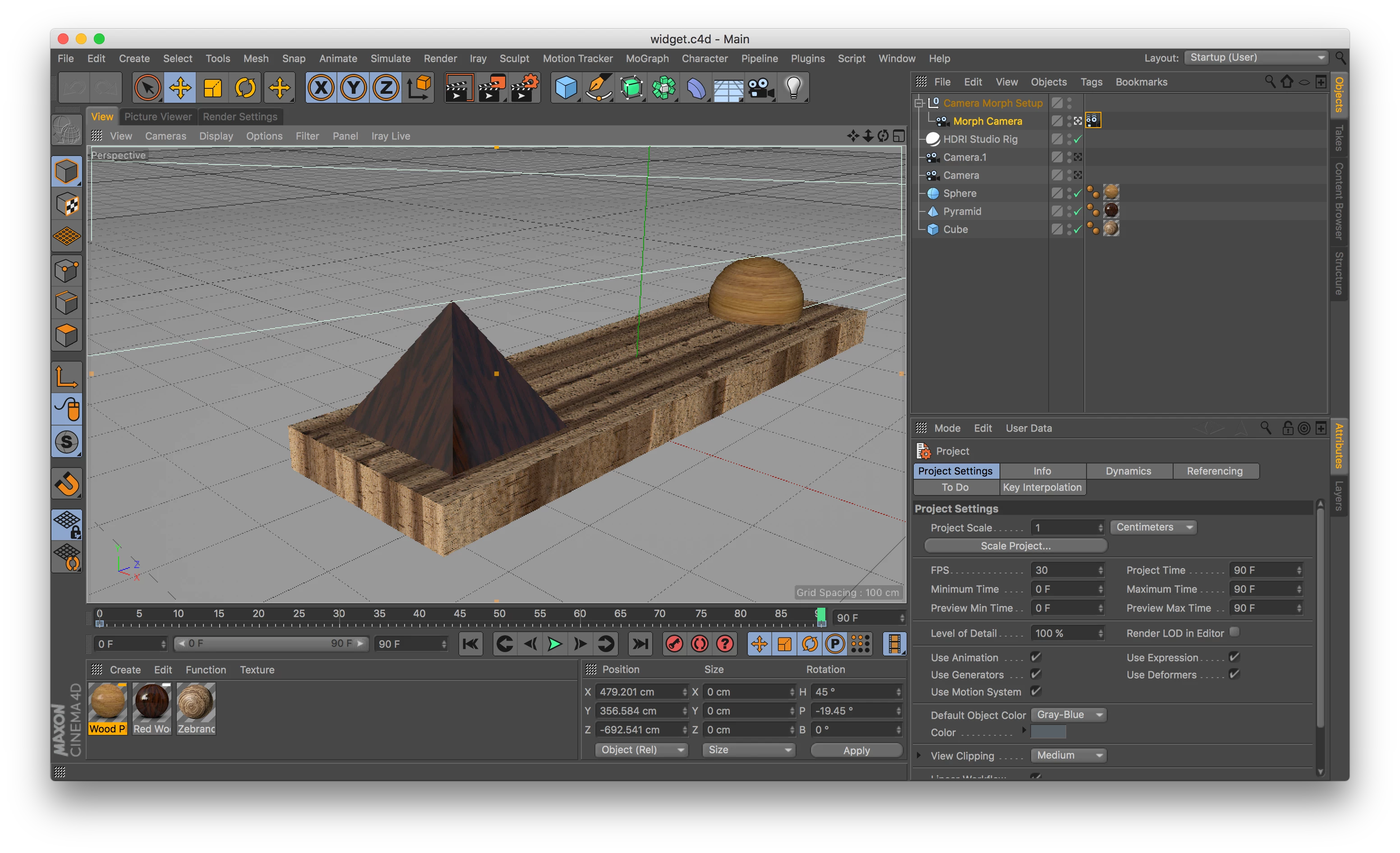This screenshot has height=853, width=1400.
Task: Select the Camera toolbar icon
Action: [760, 88]
